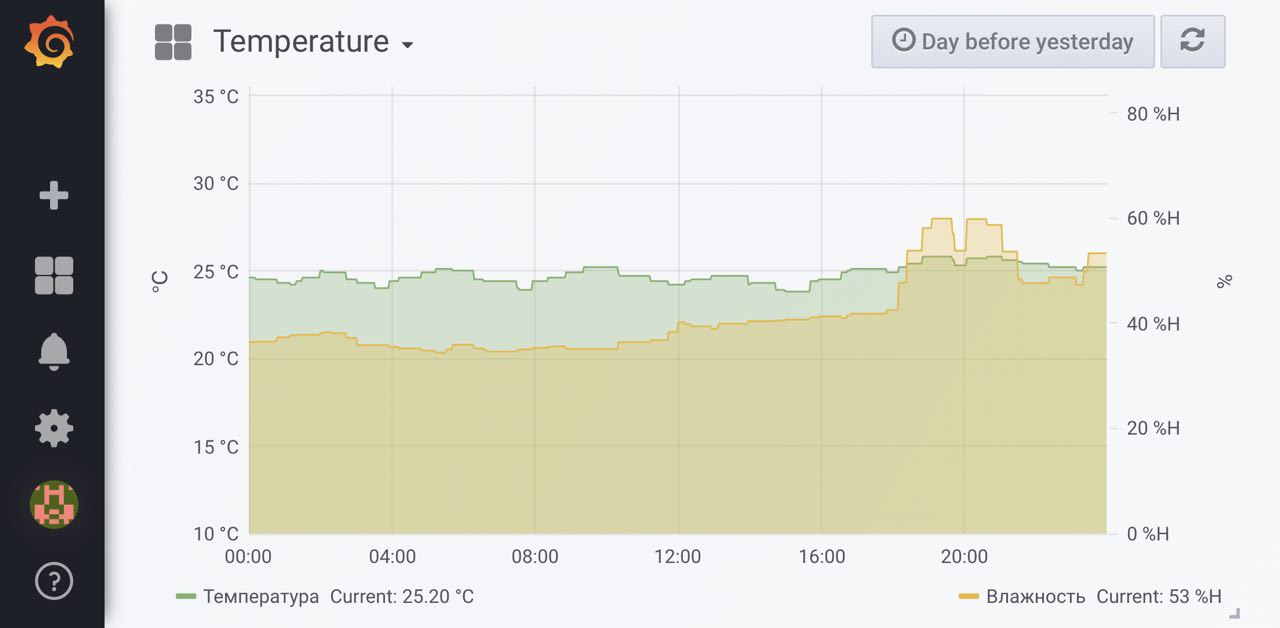This screenshot has height=628, width=1280.
Task: Click the user avatar icon
Action: point(54,504)
